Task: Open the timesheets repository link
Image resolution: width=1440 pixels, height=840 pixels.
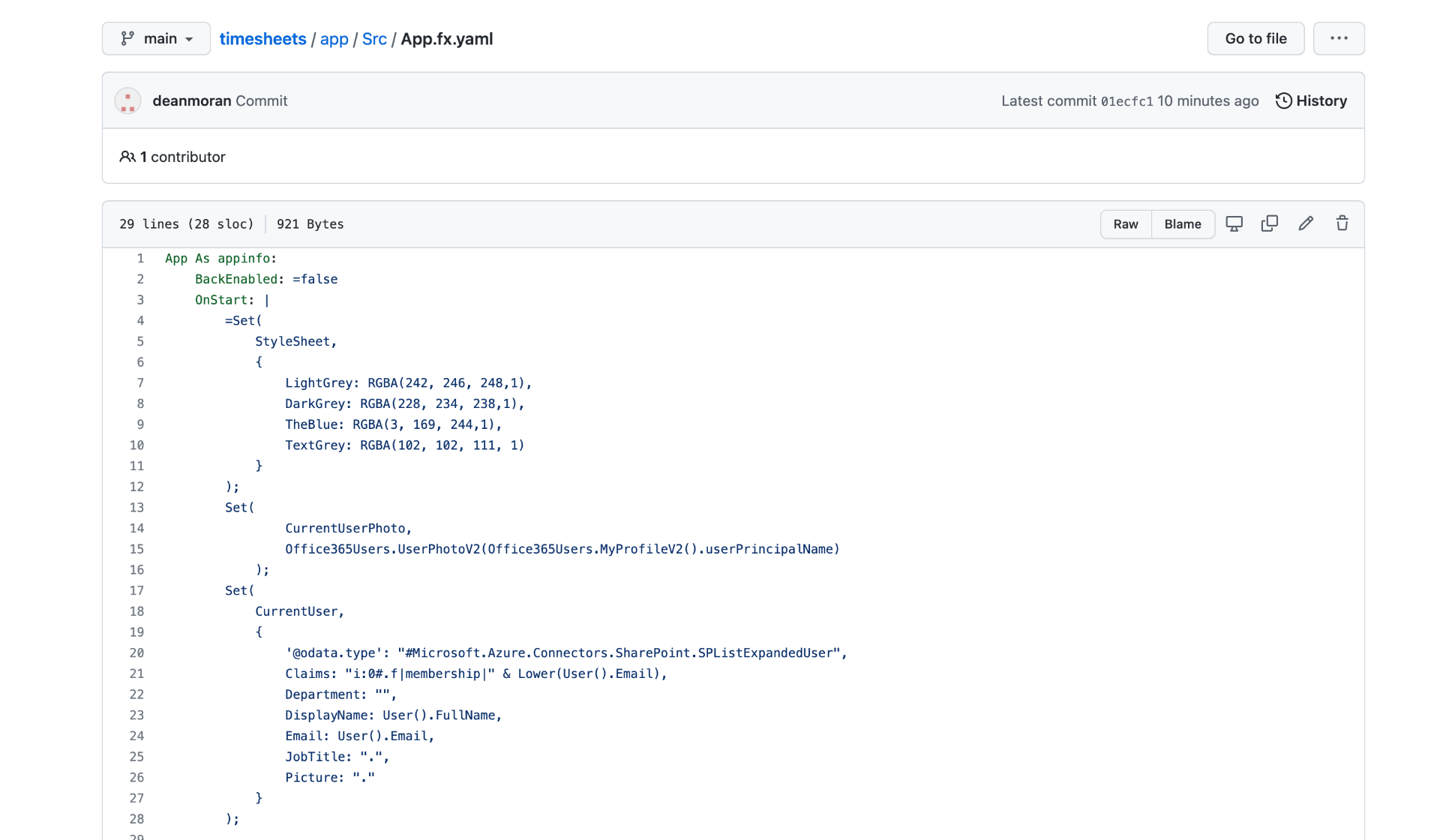Action: click(x=262, y=39)
